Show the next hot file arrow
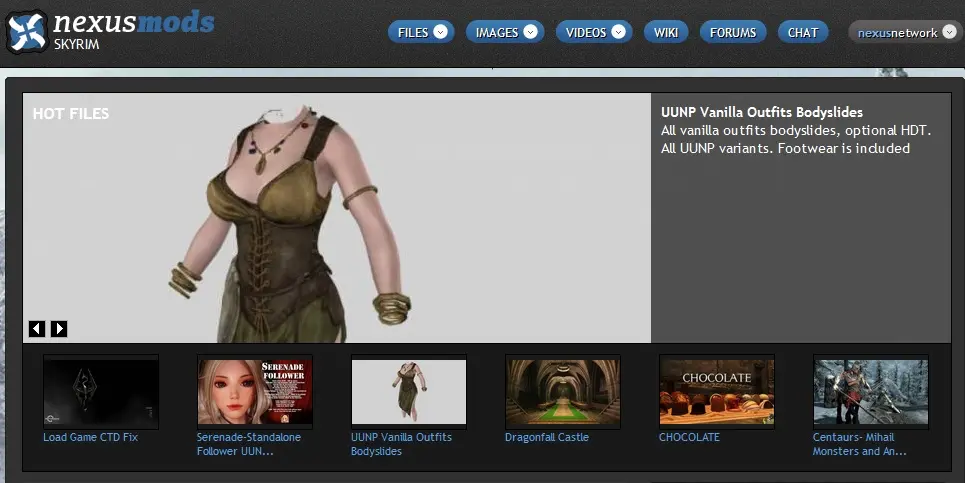 pos(59,329)
